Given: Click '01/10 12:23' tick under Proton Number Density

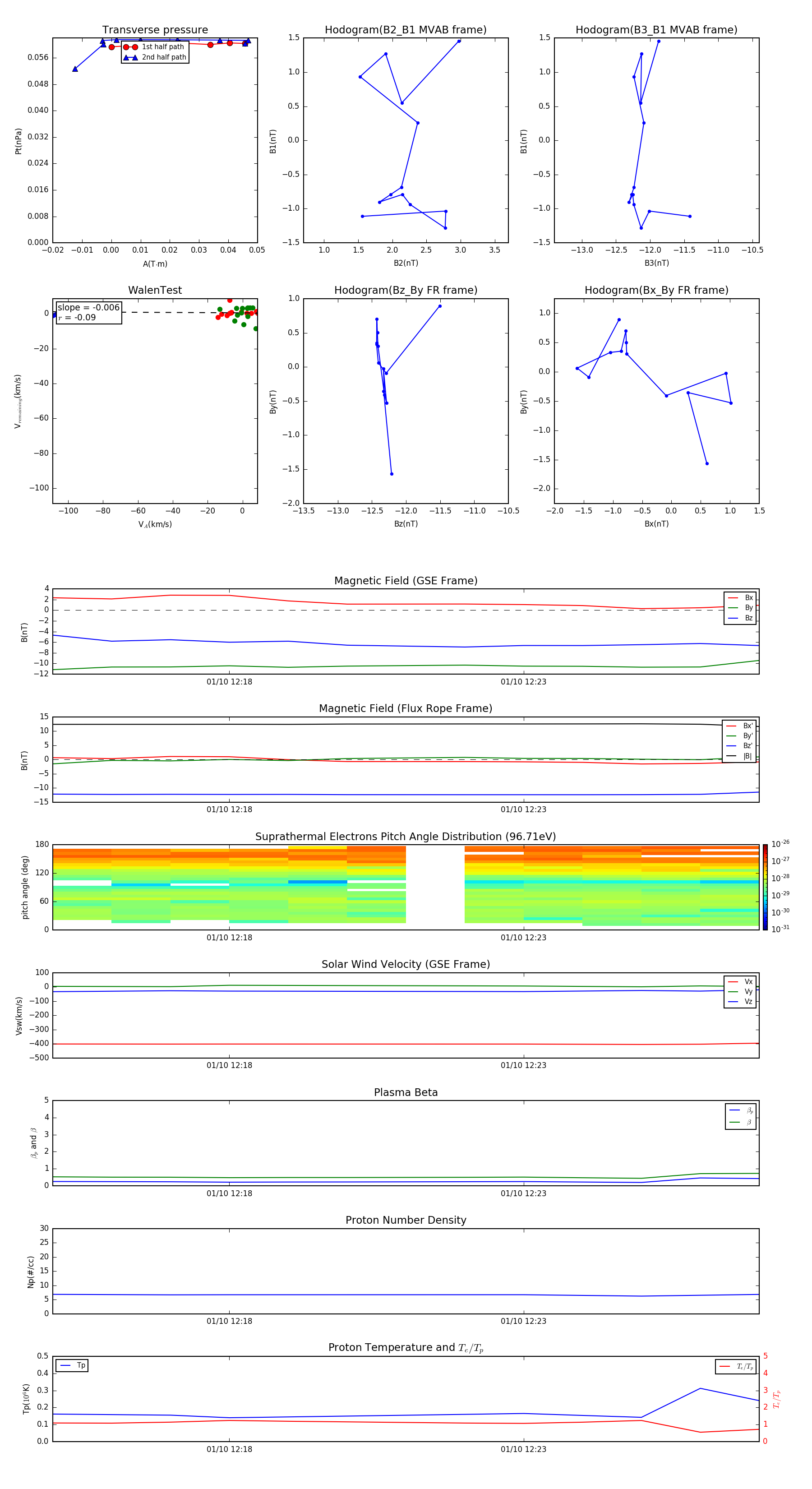Looking at the screenshot, I should tap(524, 1321).
